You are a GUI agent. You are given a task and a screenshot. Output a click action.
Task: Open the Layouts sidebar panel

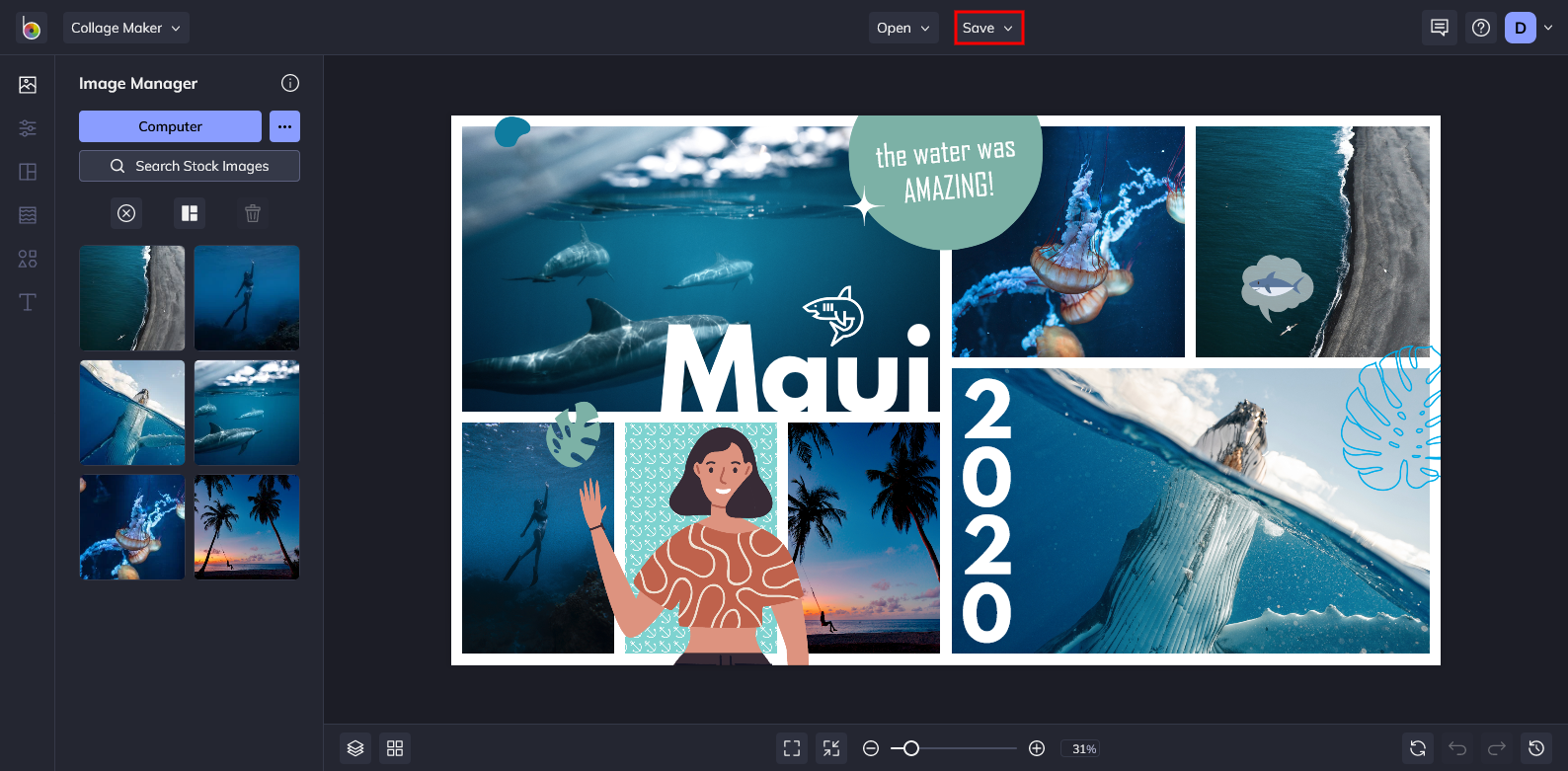(x=28, y=172)
